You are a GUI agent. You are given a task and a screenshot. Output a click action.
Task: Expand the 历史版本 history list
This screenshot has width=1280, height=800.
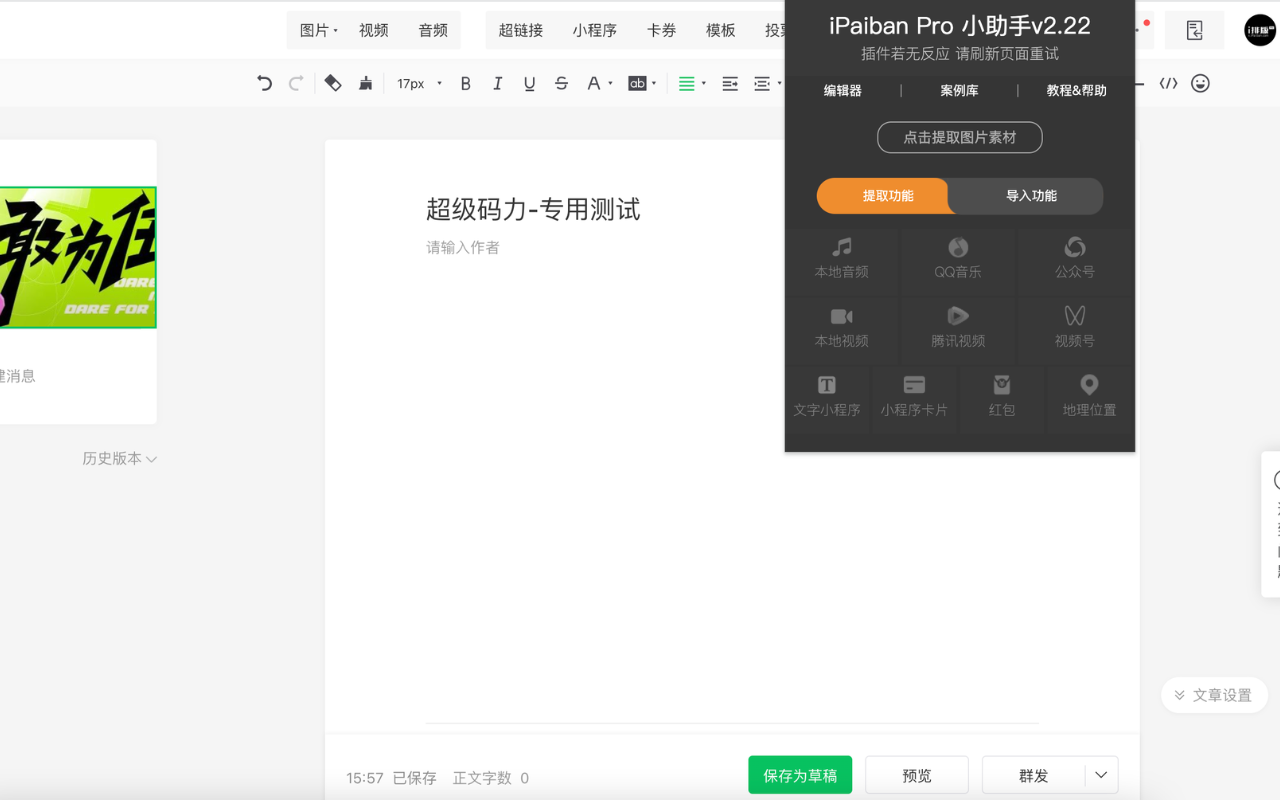119,459
